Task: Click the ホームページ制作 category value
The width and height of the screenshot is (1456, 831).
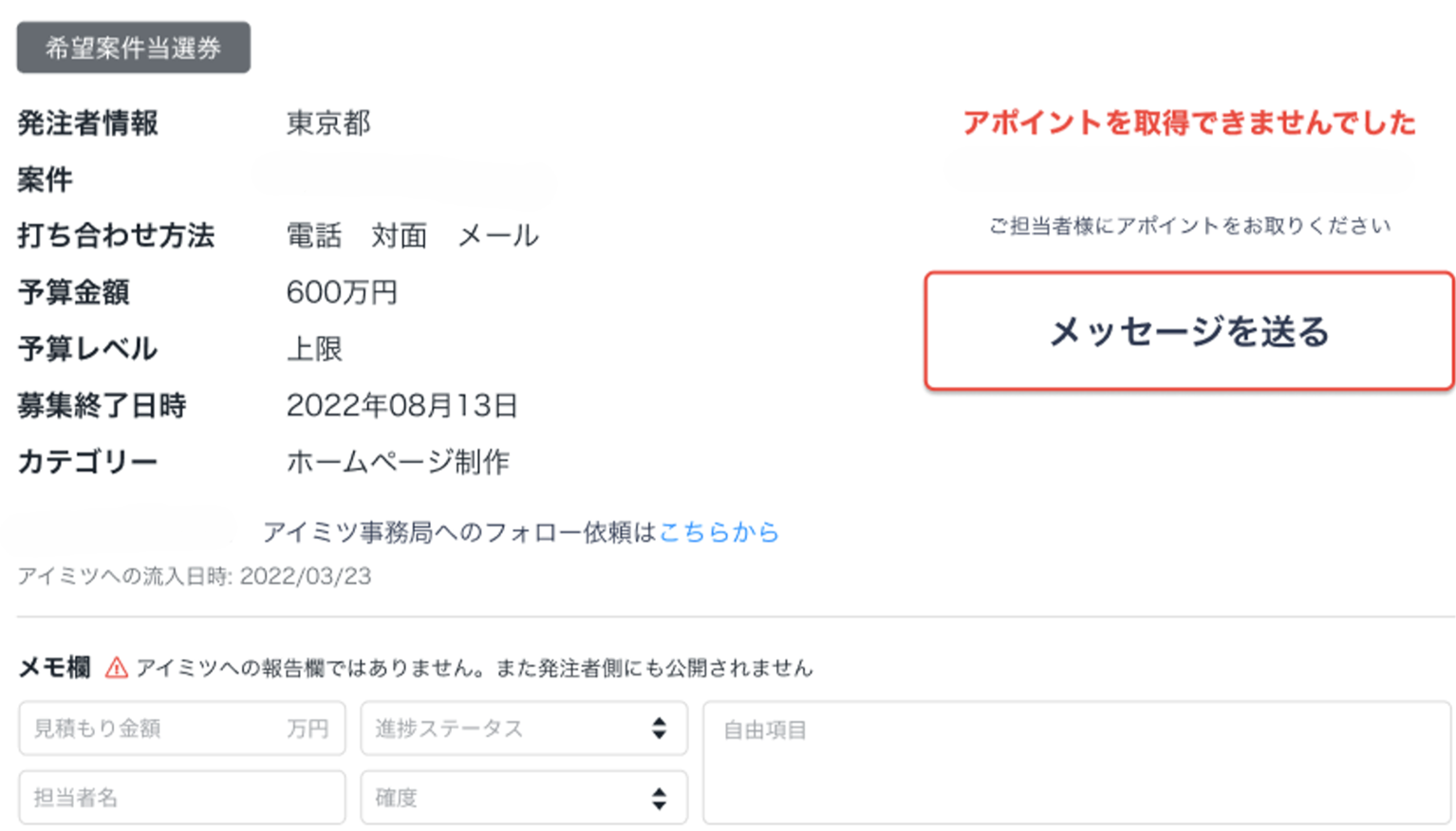Action: (x=398, y=462)
